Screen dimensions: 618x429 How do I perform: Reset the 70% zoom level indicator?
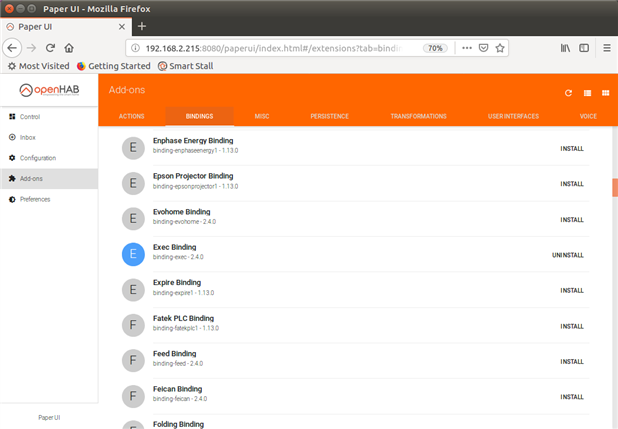pos(435,47)
